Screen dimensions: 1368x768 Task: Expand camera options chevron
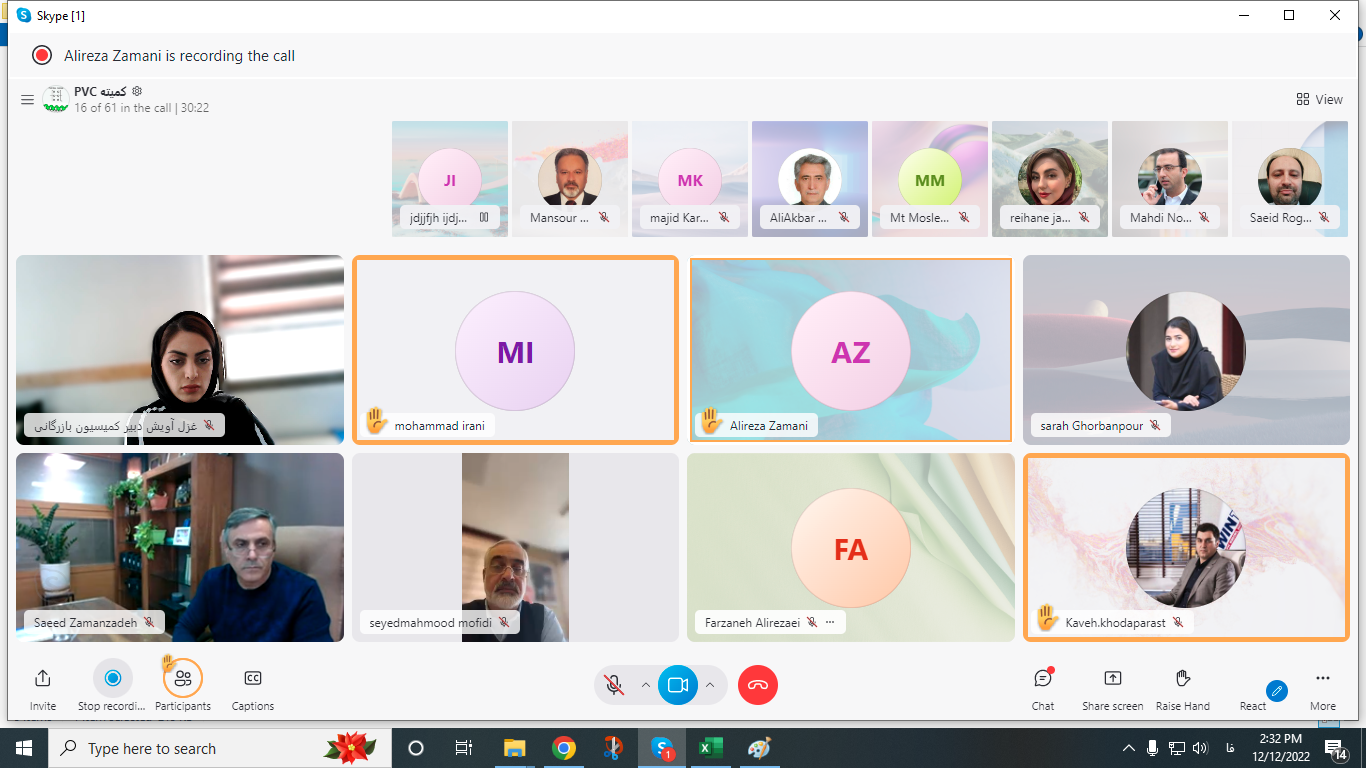(710, 685)
